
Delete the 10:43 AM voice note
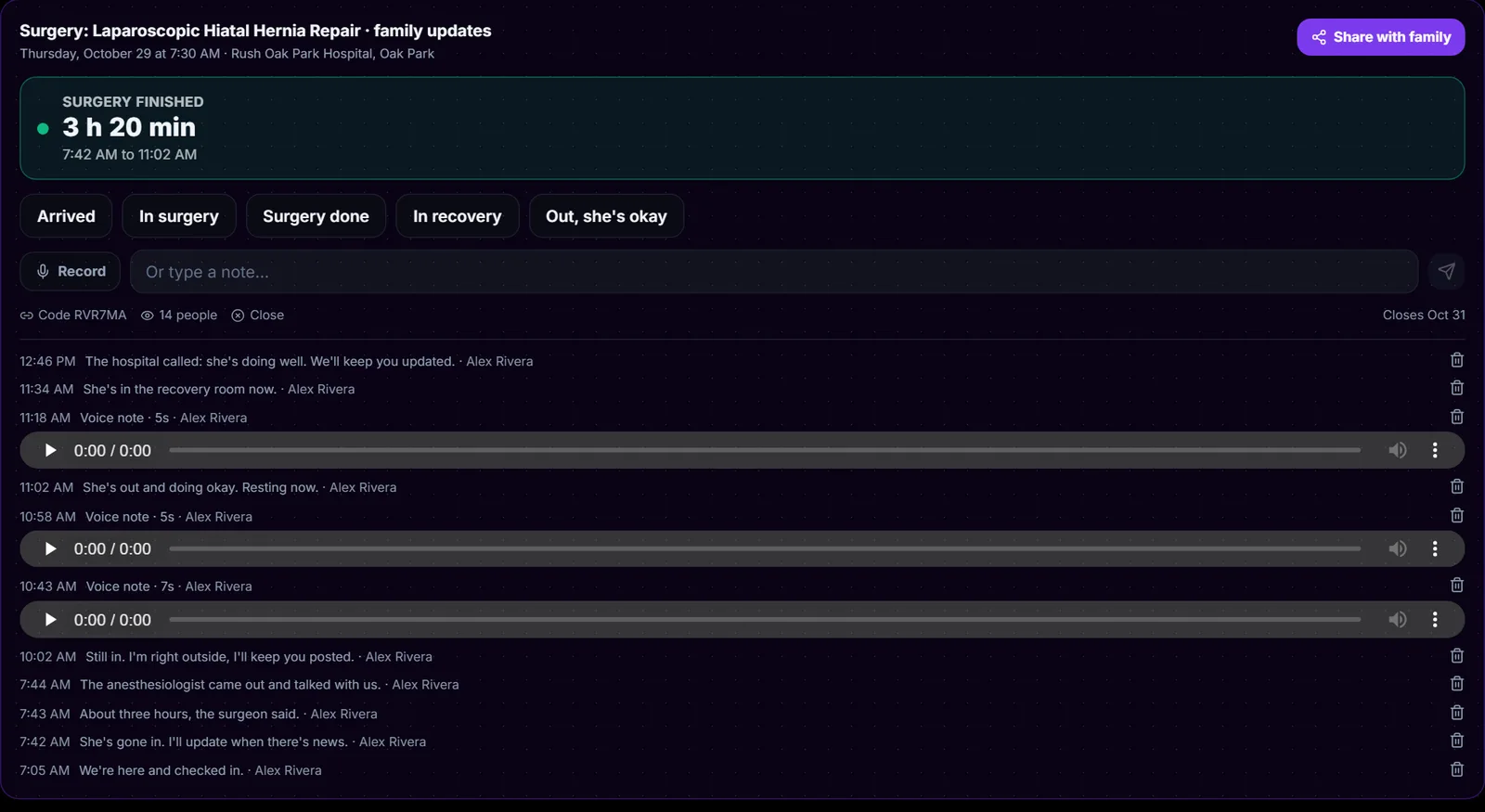(1457, 586)
